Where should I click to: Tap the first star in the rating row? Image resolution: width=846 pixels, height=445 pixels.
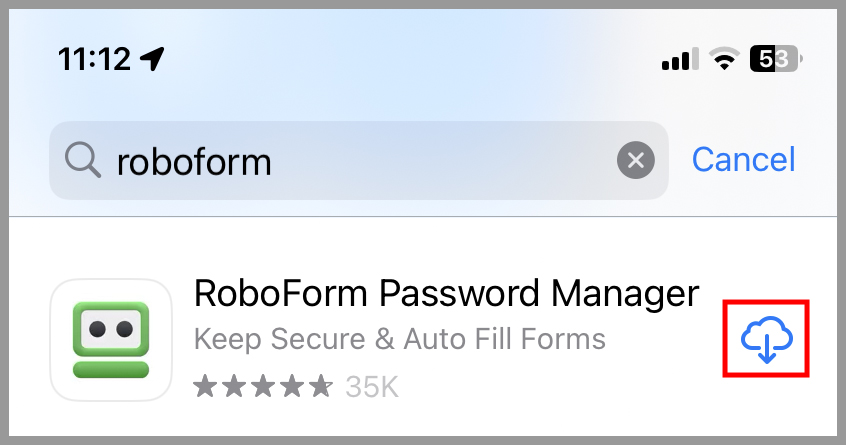[x=206, y=386]
